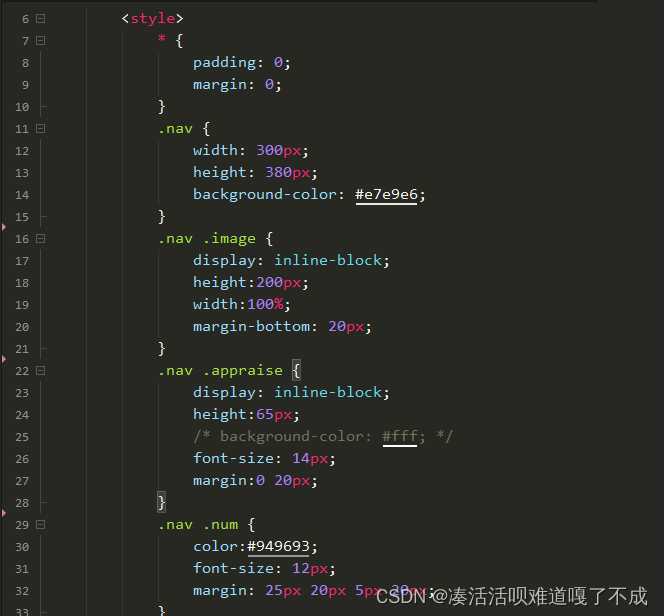The height and width of the screenshot is (616, 664).
Task: Click the 'background-color' property on line 14
Action: click(265, 195)
